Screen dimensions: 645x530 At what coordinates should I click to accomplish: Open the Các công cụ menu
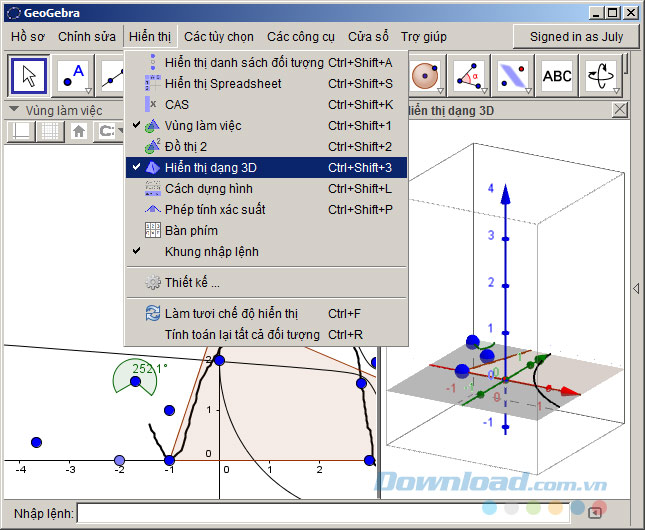click(x=301, y=36)
